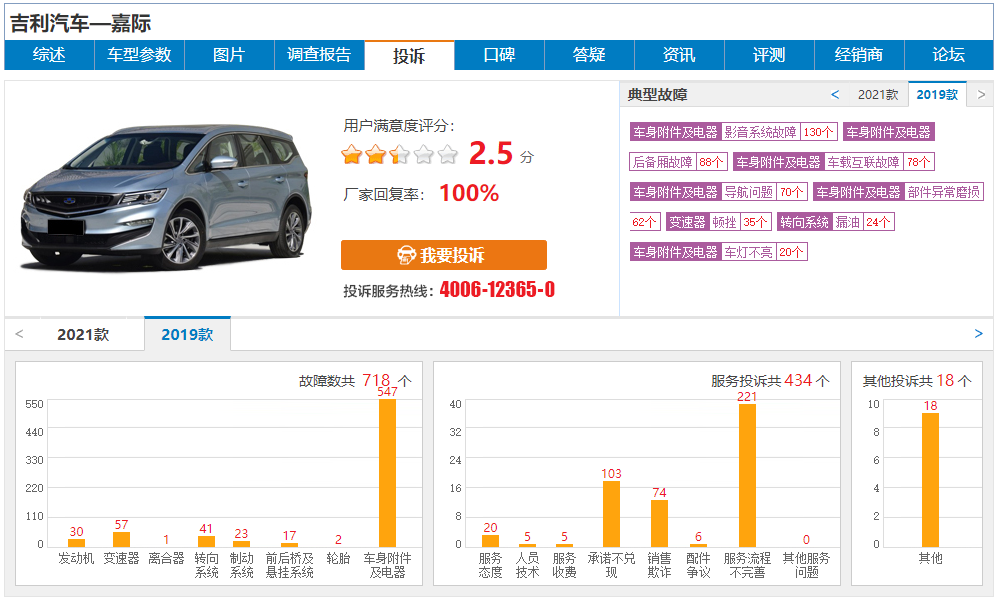This screenshot has width=997, height=599.
Task: Click the 承诺不兑现 bar showing 103
Action: coord(611,514)
